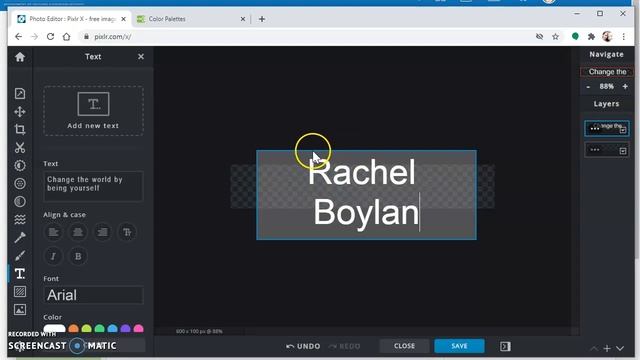Image resolution: width=640 pixels, height=360 pixels.
Task: Select the Liquify waves tool
Action: click(20, 220)
